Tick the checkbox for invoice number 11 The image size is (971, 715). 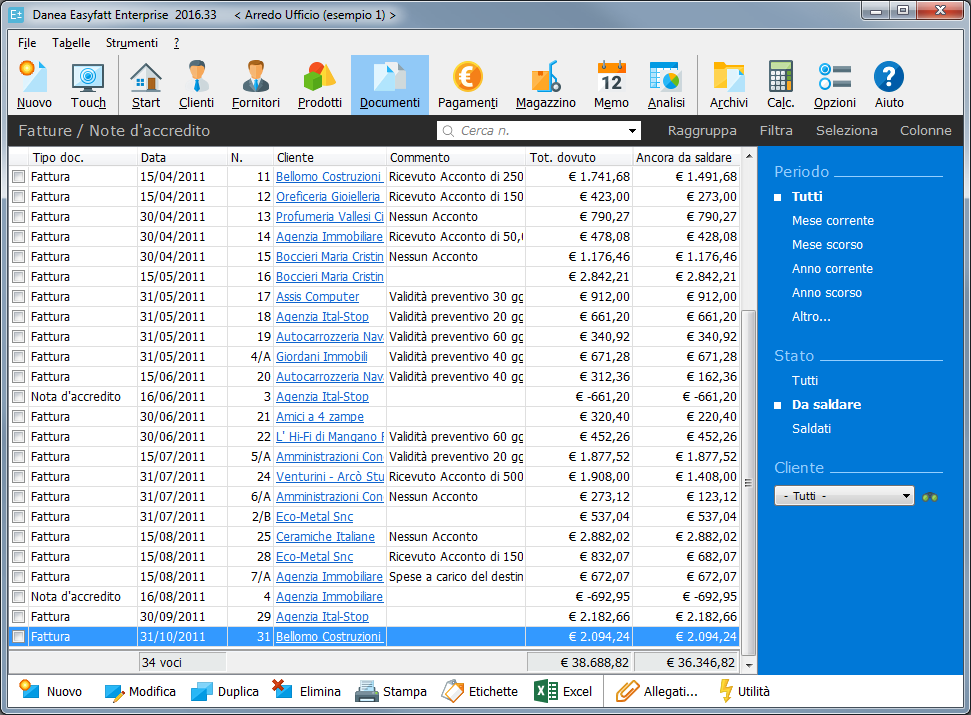pos(18,177)
